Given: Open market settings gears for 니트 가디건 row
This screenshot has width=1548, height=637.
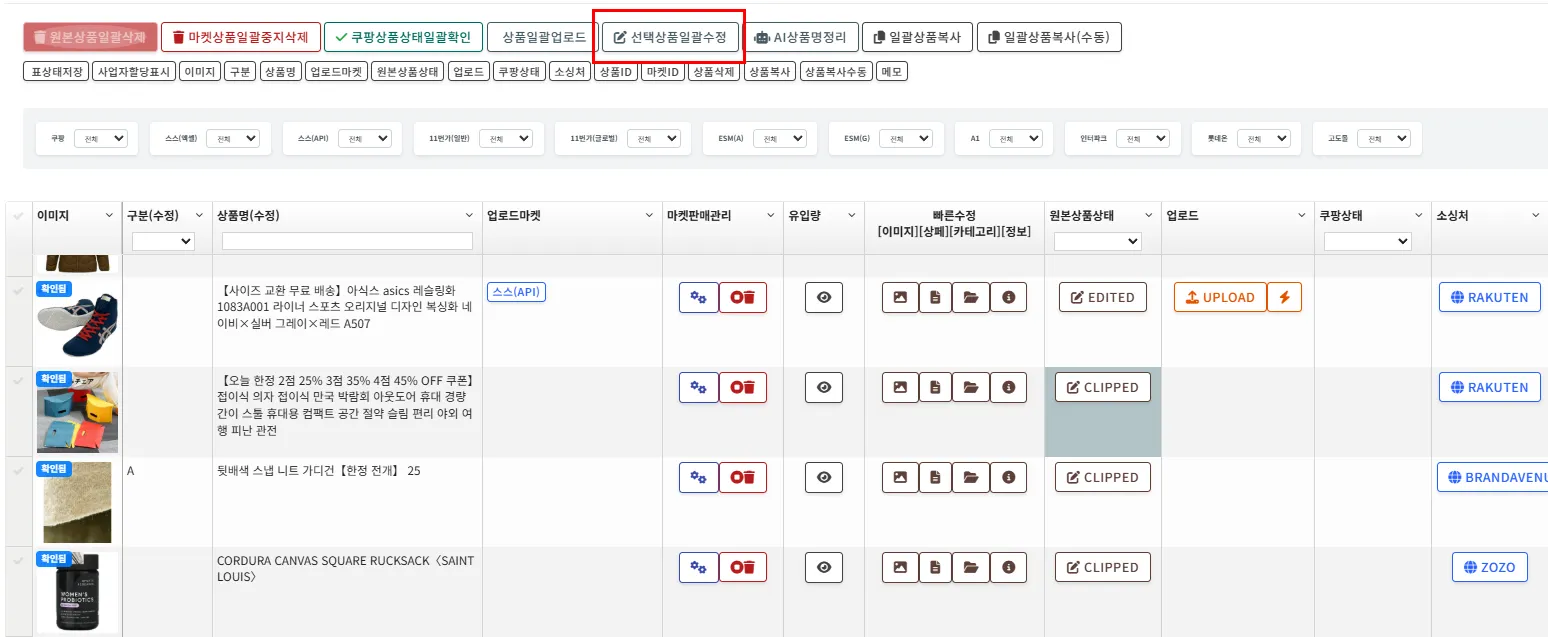Looking at the screenshot, I should pos(699,477).
